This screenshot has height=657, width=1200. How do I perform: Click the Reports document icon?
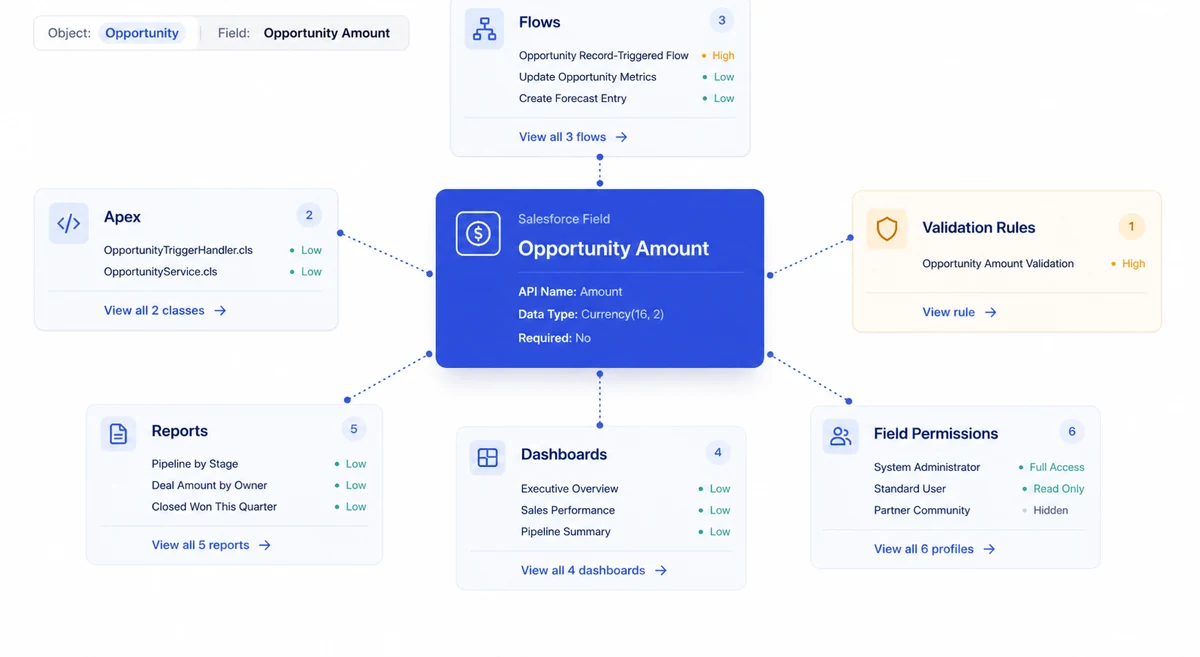118,434
